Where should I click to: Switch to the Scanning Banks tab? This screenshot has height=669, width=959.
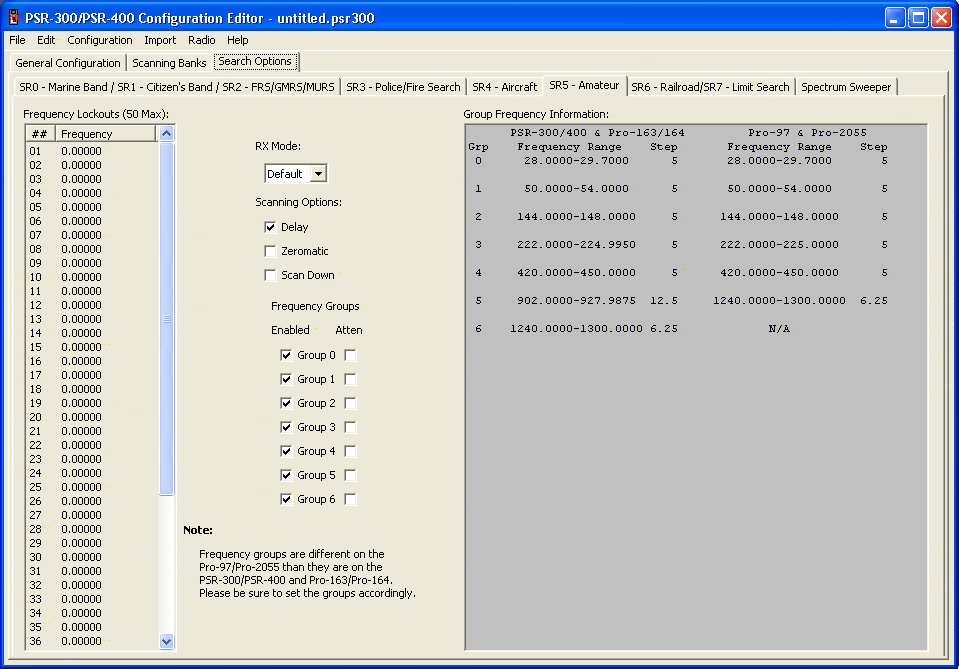[169, 63]
